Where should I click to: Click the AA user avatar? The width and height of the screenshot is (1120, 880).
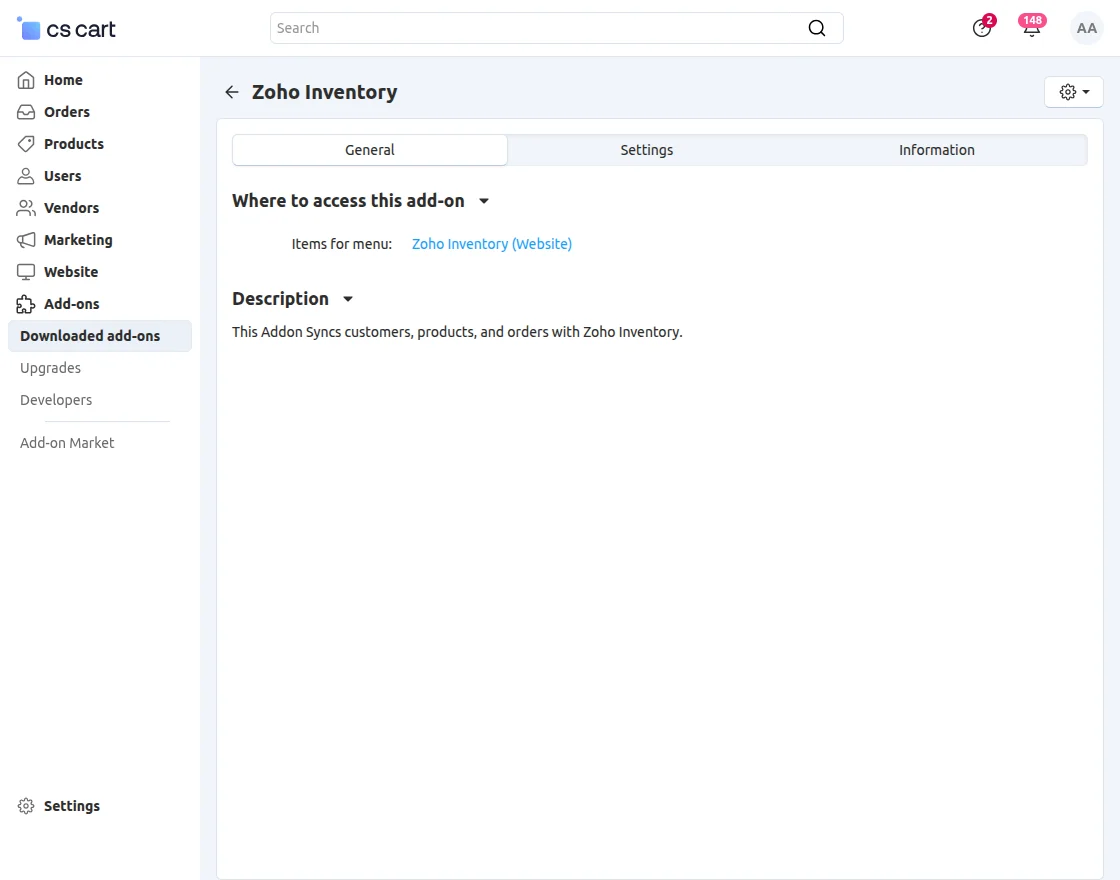click(x=1086, y=28)
